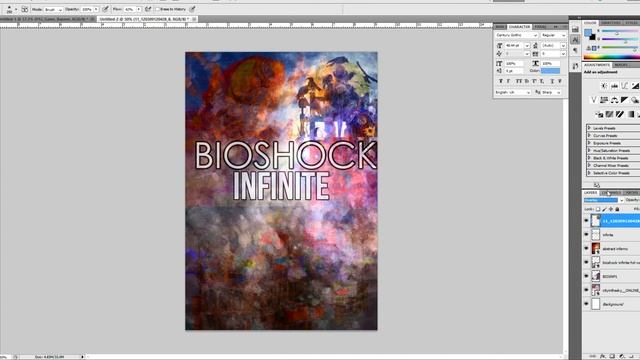Add a Photo Filter adjustment

tap(635, 100)
